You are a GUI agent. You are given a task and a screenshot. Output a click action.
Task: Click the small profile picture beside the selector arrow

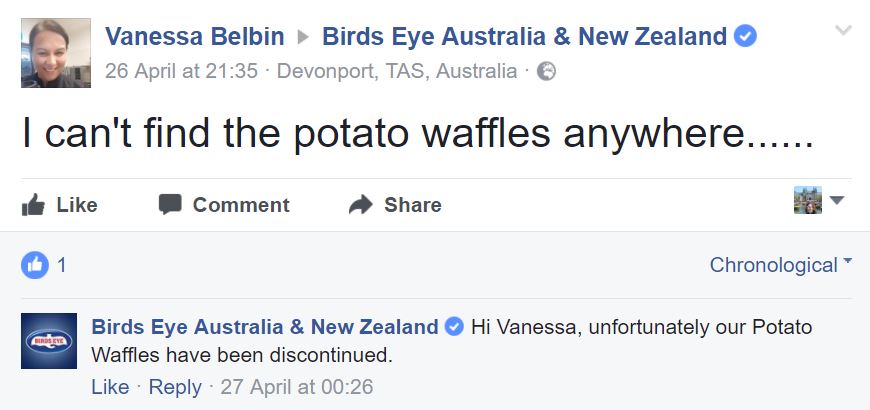coord(808,200)
